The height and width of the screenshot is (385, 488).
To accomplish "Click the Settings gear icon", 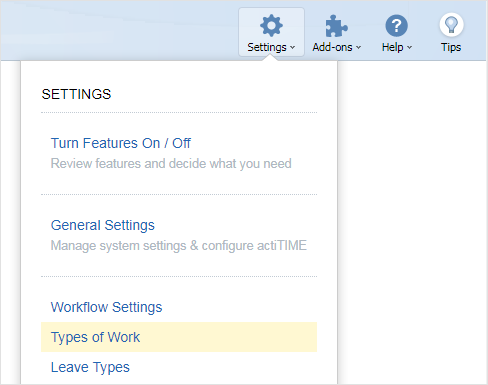I will click(271, 26).
